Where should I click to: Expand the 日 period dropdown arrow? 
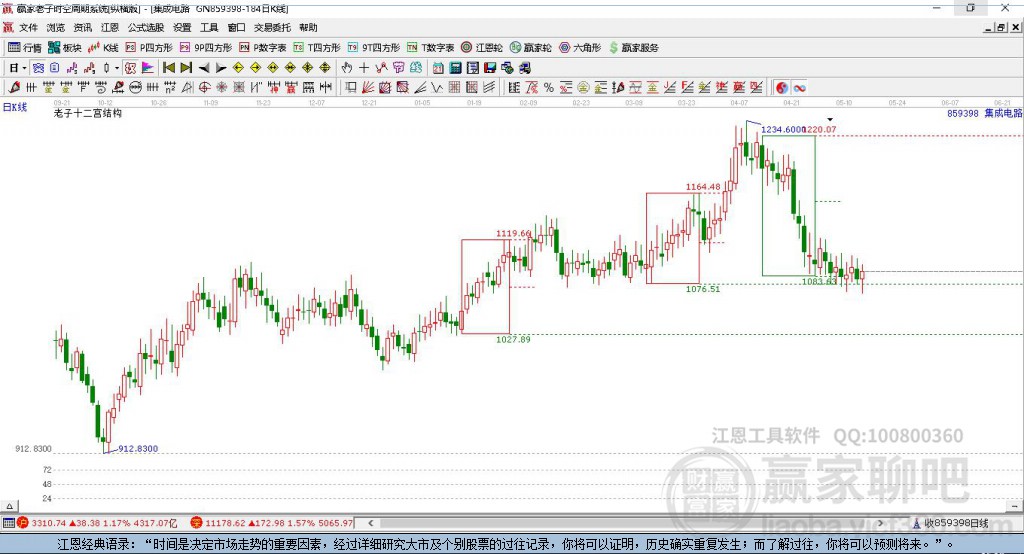[24, 68]
